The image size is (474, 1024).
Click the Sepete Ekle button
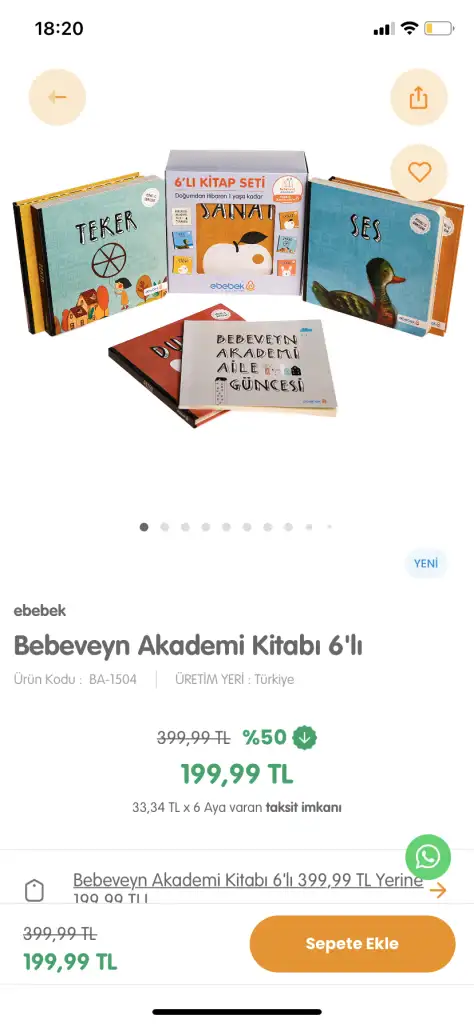[x=352, y=944]
